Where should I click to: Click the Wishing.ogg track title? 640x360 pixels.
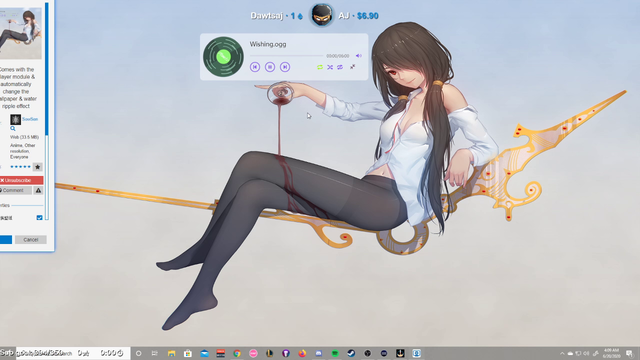coord(268,44)
